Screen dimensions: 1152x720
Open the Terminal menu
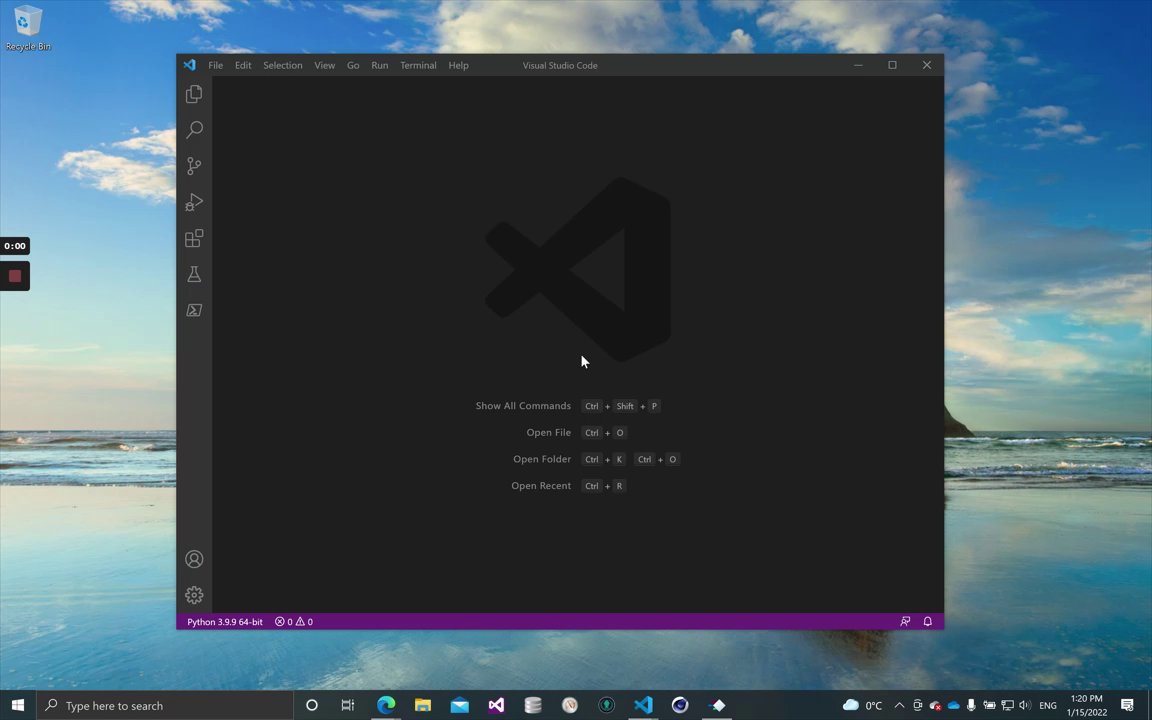419,65
